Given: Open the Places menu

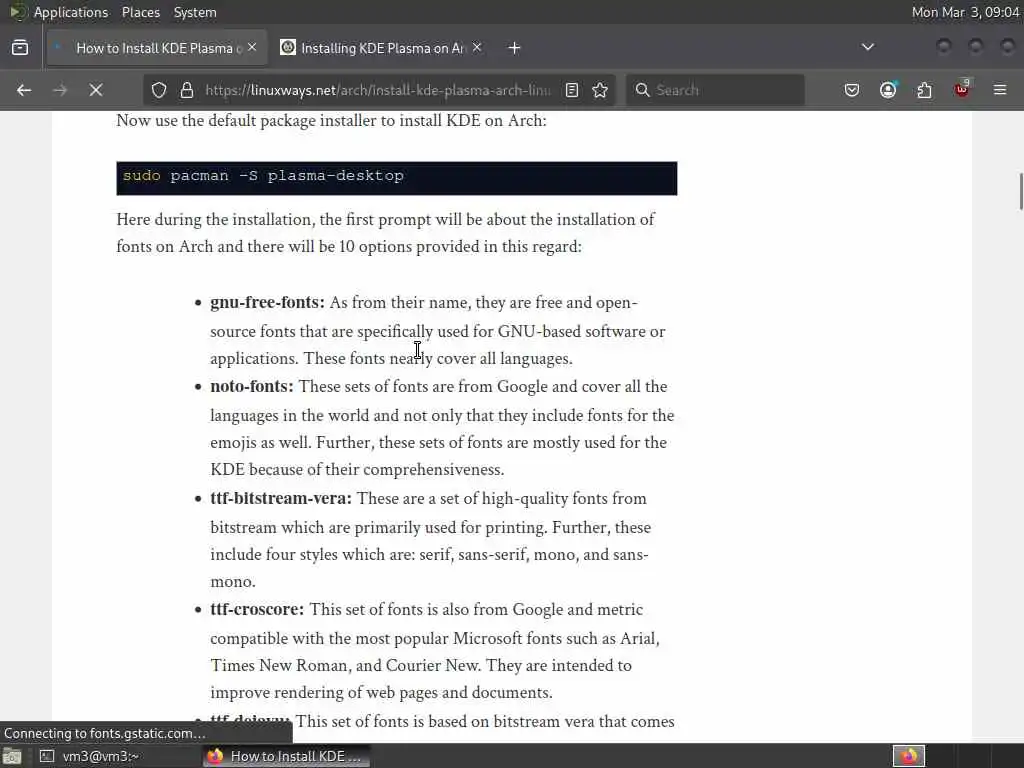Looking at the screenshot, I should 140,12.
